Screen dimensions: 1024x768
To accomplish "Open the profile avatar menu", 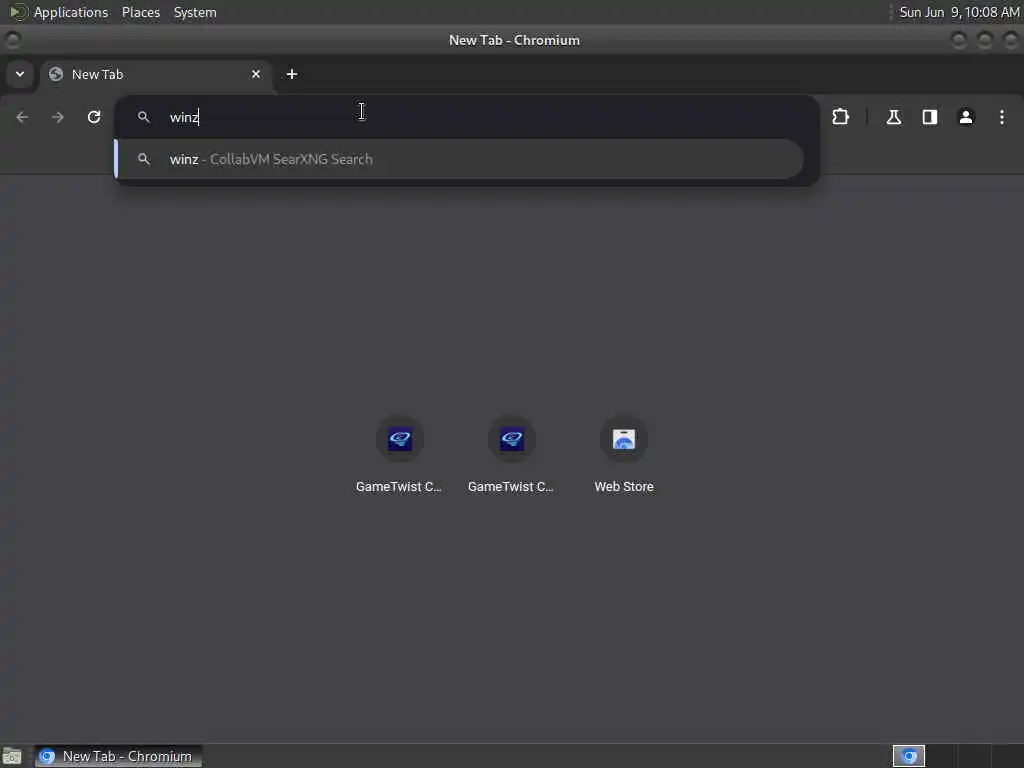I will click(x=965, y=117).
